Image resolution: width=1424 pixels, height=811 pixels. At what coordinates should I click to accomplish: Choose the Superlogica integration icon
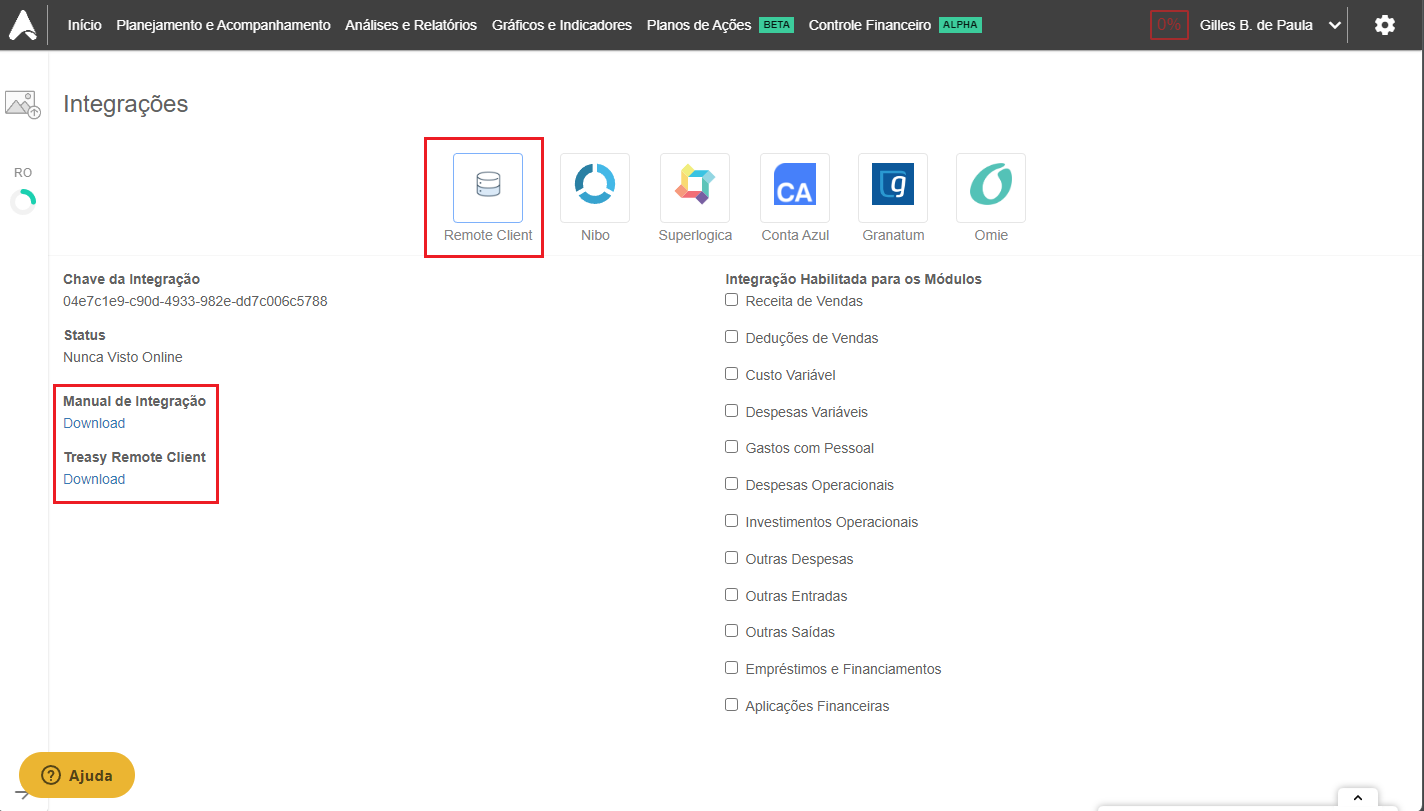point(695,188)
